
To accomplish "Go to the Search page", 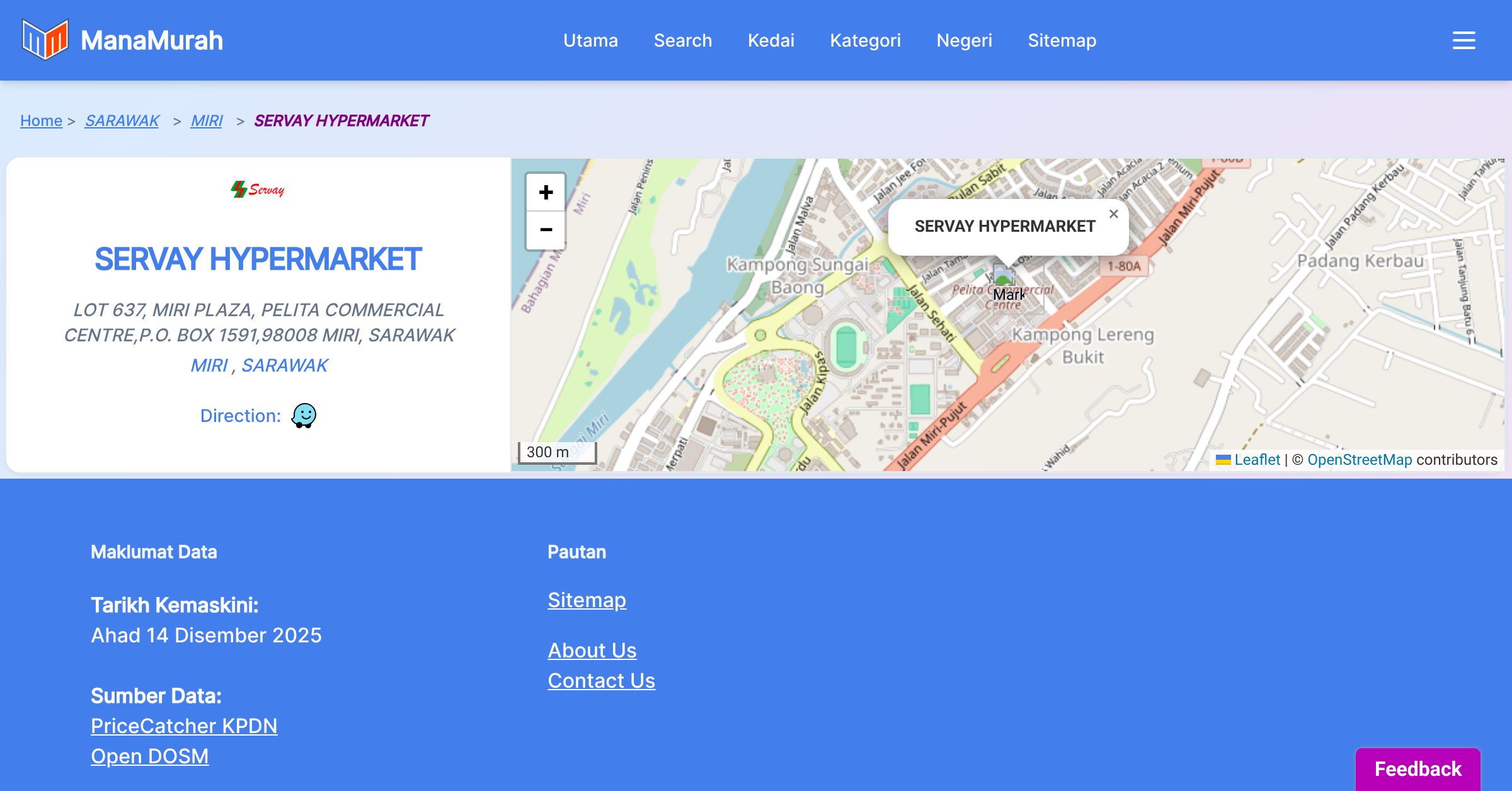I will tap(682, 40).
